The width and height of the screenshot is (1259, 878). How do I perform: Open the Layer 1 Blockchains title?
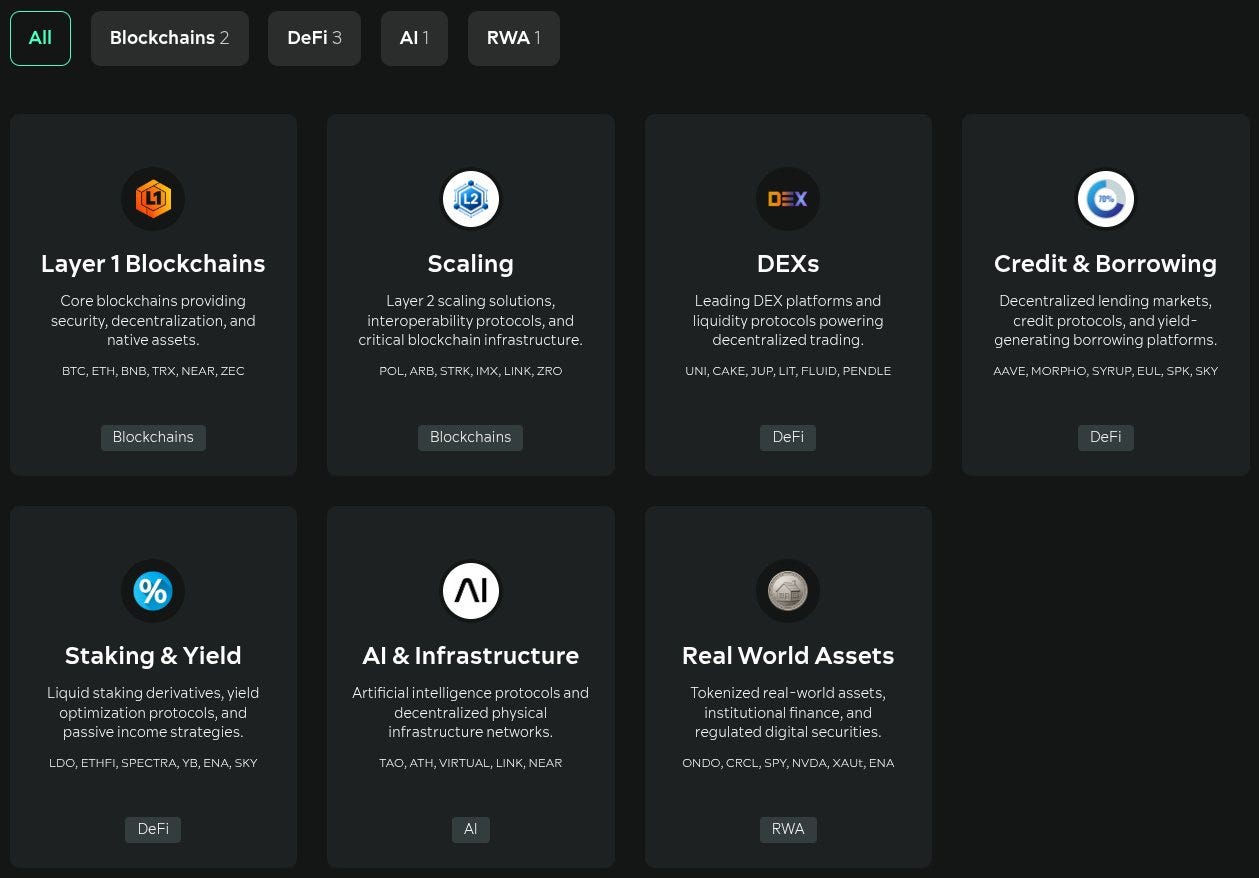[x=153, y=264]
